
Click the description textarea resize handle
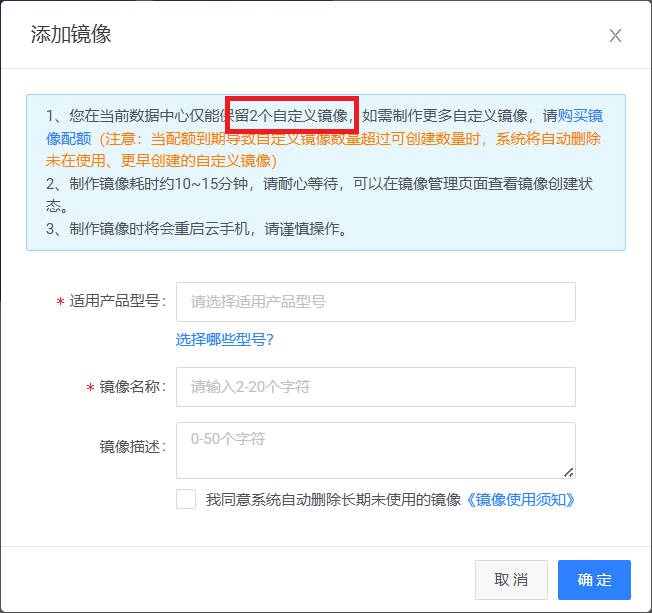pos(569,472)
